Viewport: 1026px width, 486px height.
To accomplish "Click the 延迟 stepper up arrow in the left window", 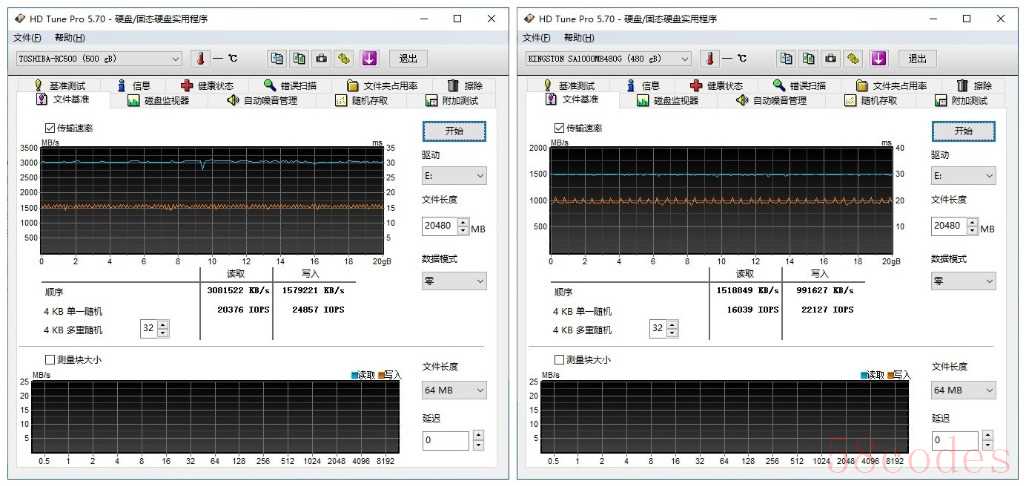I will tap(478, 435).
